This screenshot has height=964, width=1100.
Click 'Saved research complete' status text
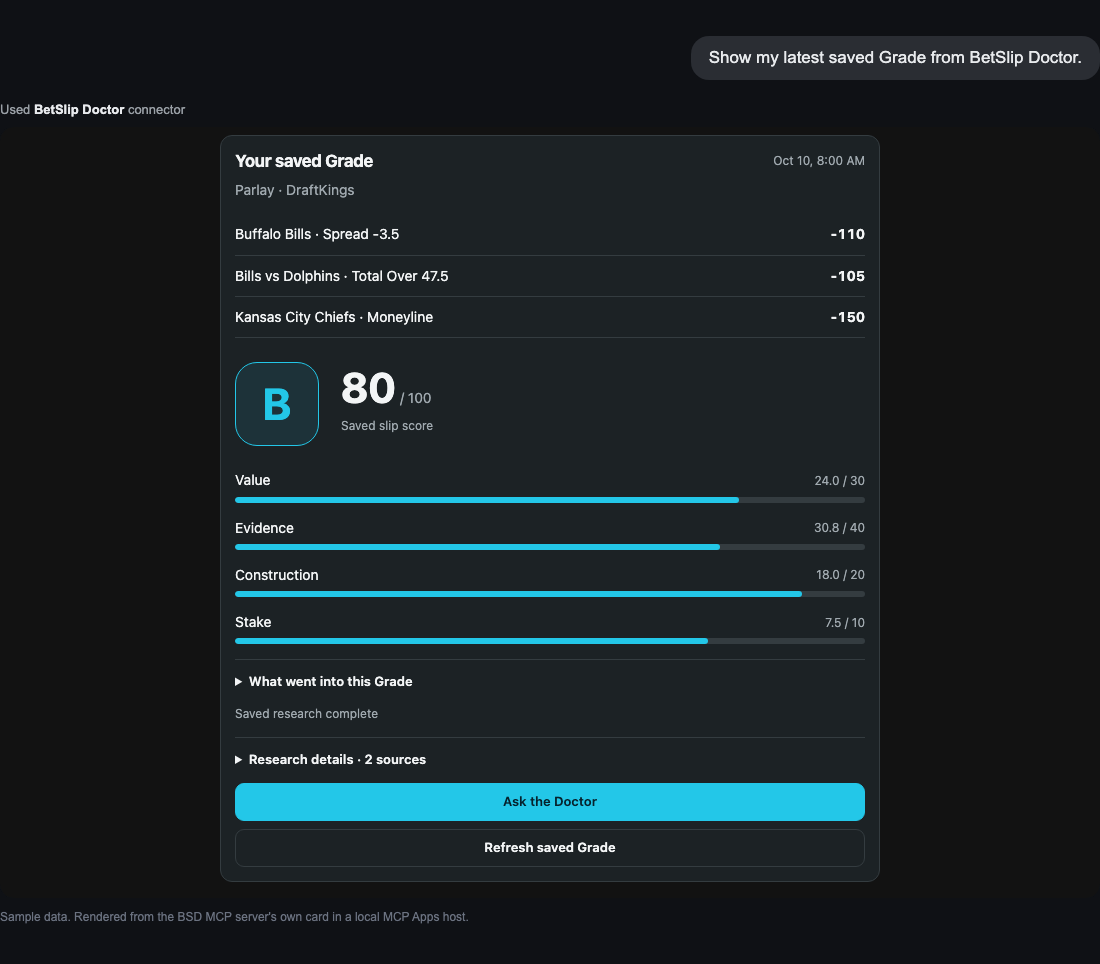tap(307, 714)
